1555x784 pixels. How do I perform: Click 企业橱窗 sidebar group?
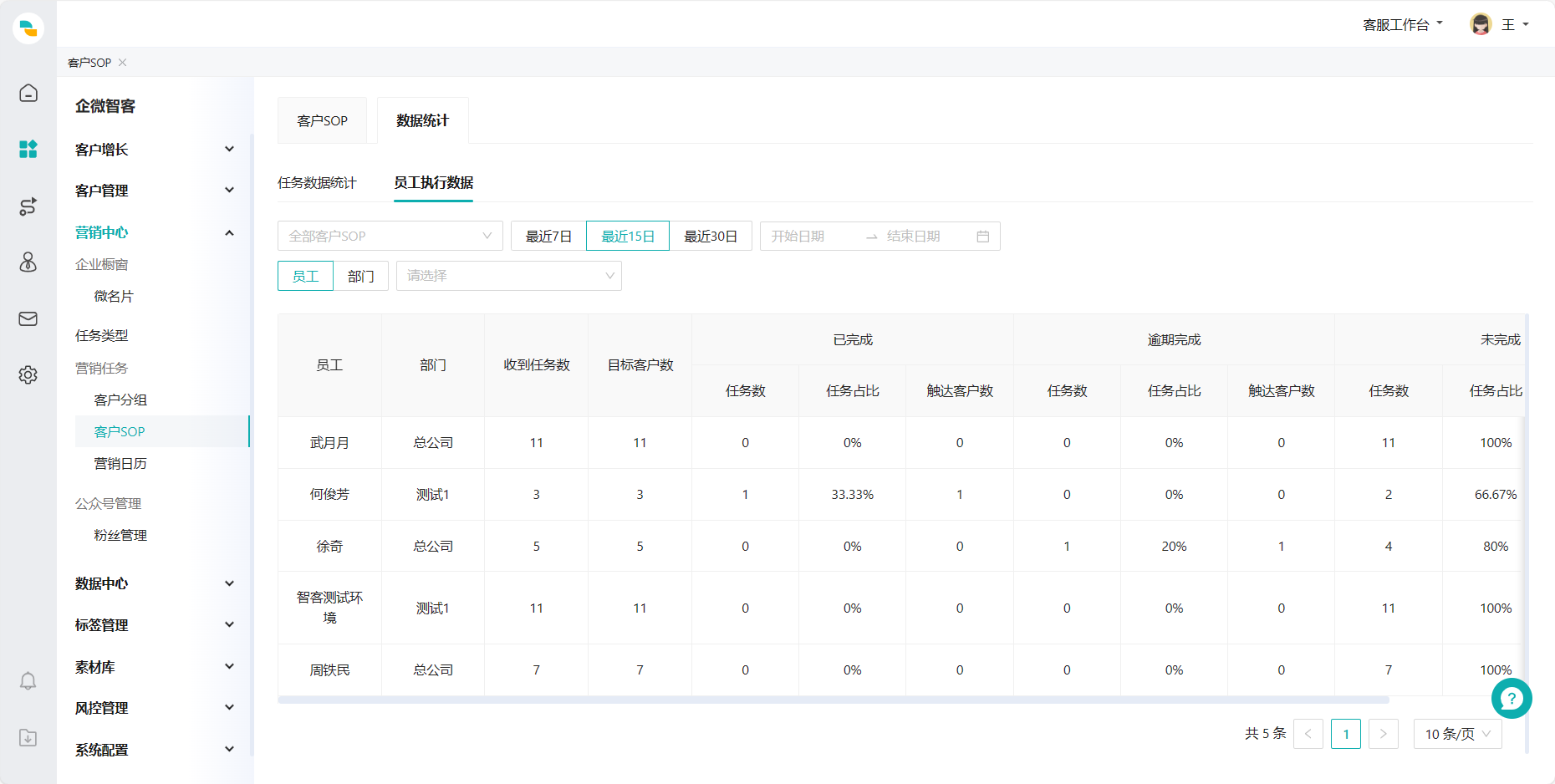pos(102,264)
